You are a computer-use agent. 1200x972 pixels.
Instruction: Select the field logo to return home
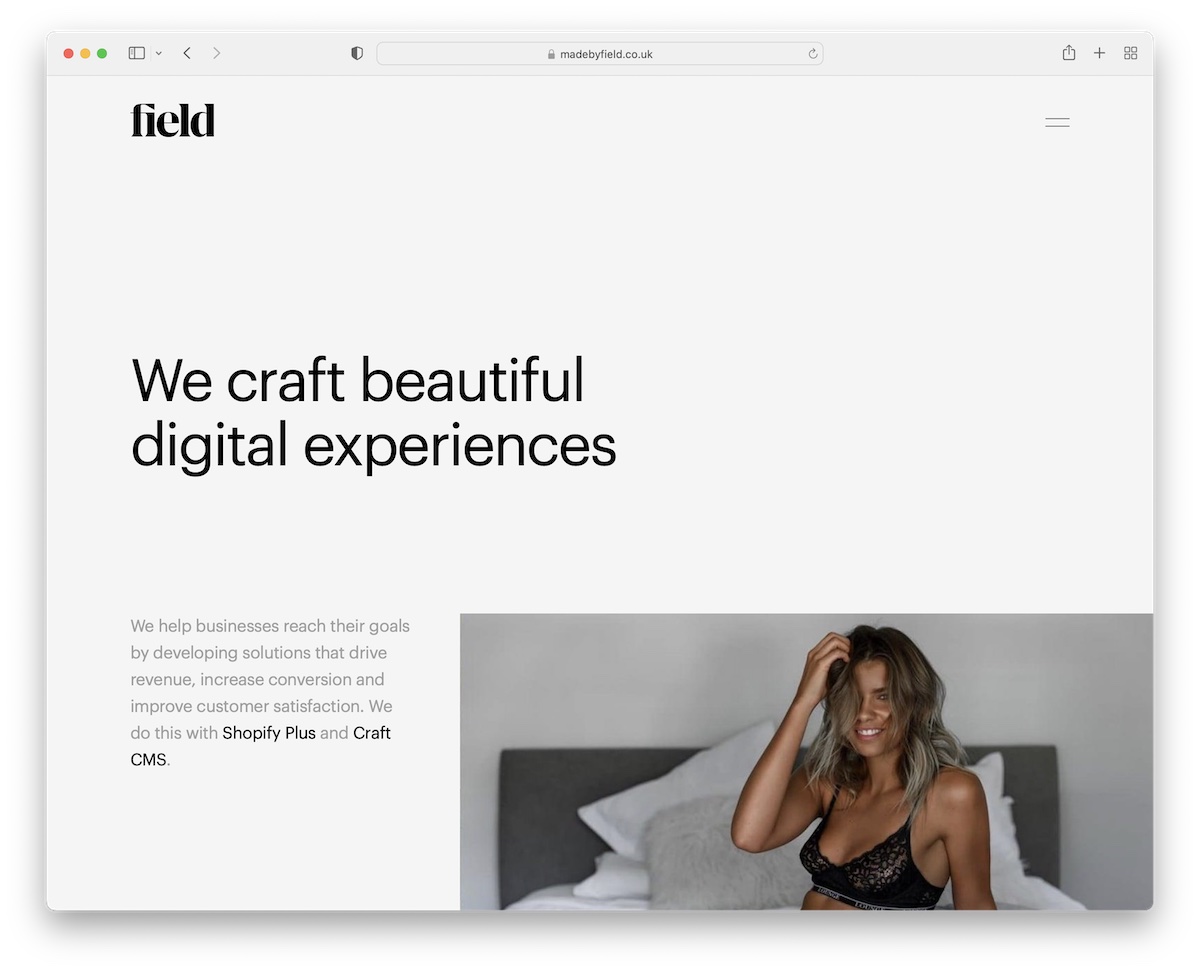tap(172, 119)
